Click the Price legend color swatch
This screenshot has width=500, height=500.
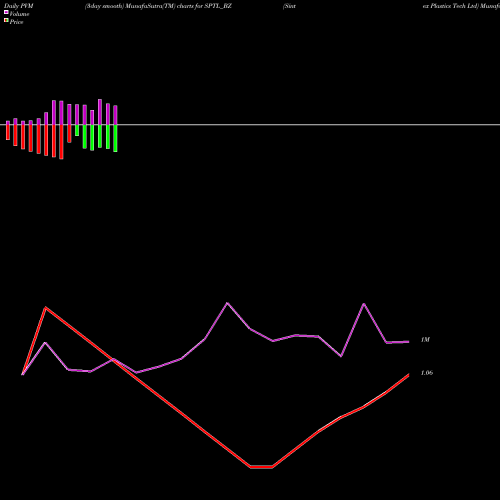click(x=6, y=20)
